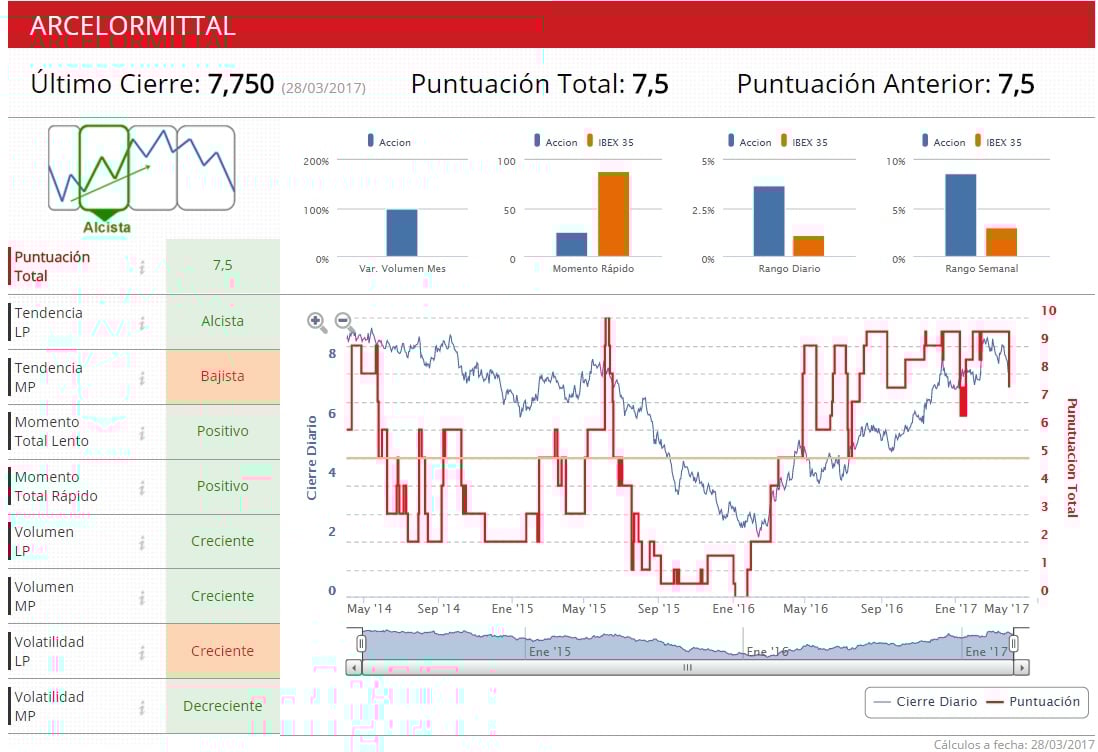Toggle Accion legend in Rango Semanal chart
Viewport: 1098px width, 752px height.
point(943,141)
